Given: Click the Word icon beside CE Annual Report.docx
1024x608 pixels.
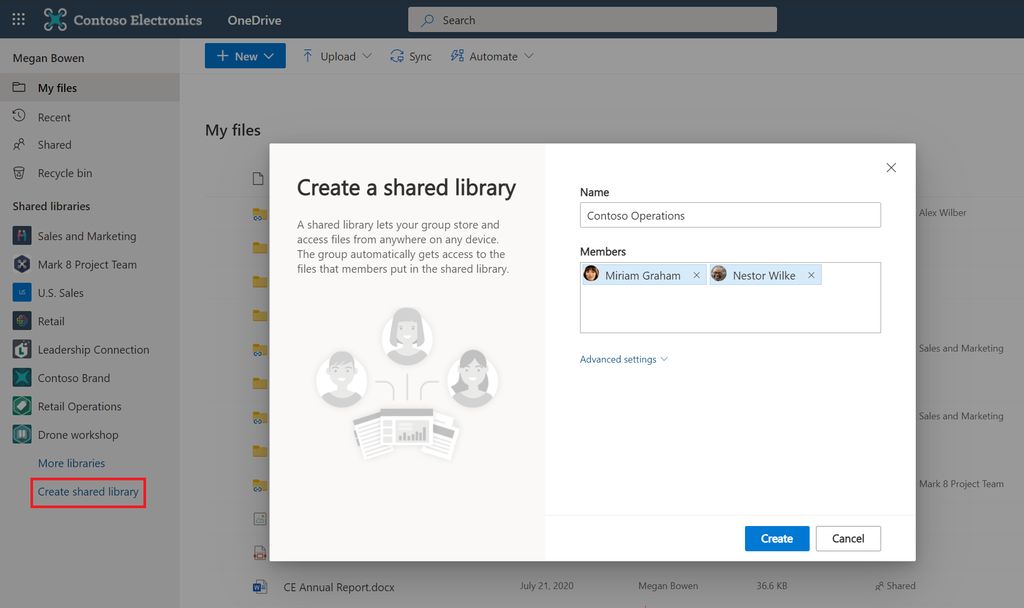Looking at the screenshot, I should pyautogui.click(x=259, y=586).
